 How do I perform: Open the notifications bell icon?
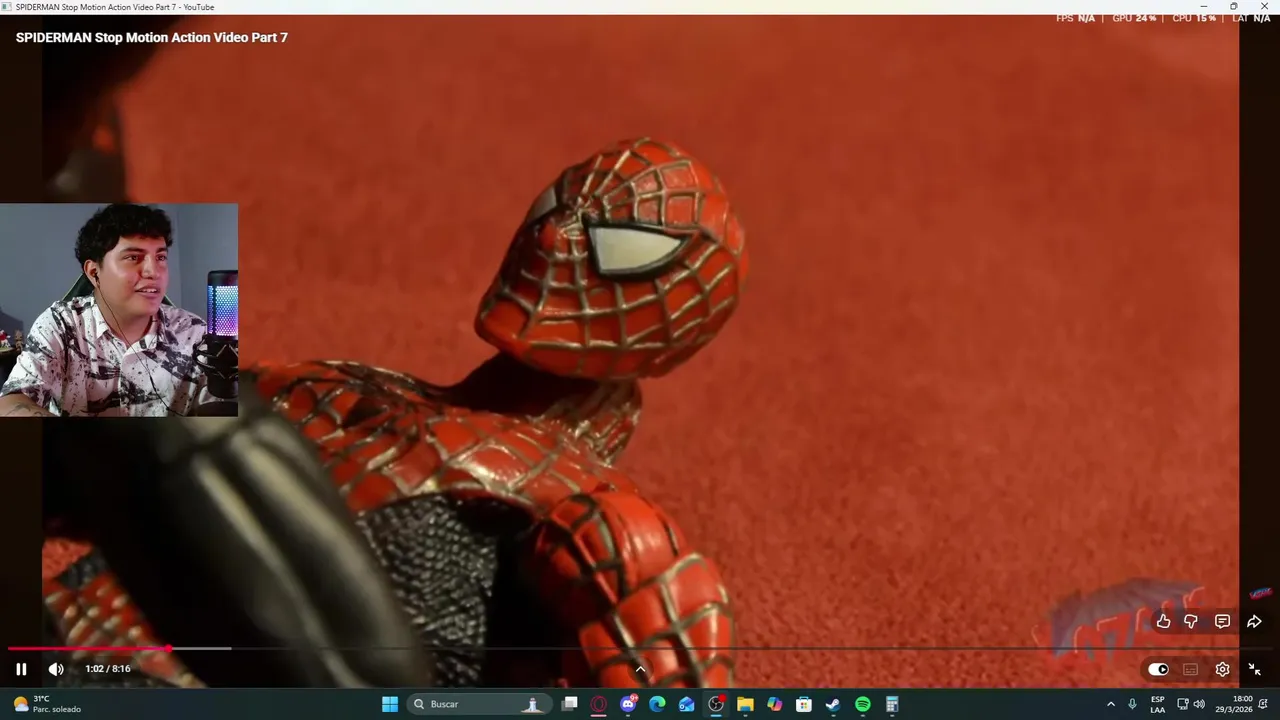click(x=1263, y=704)
